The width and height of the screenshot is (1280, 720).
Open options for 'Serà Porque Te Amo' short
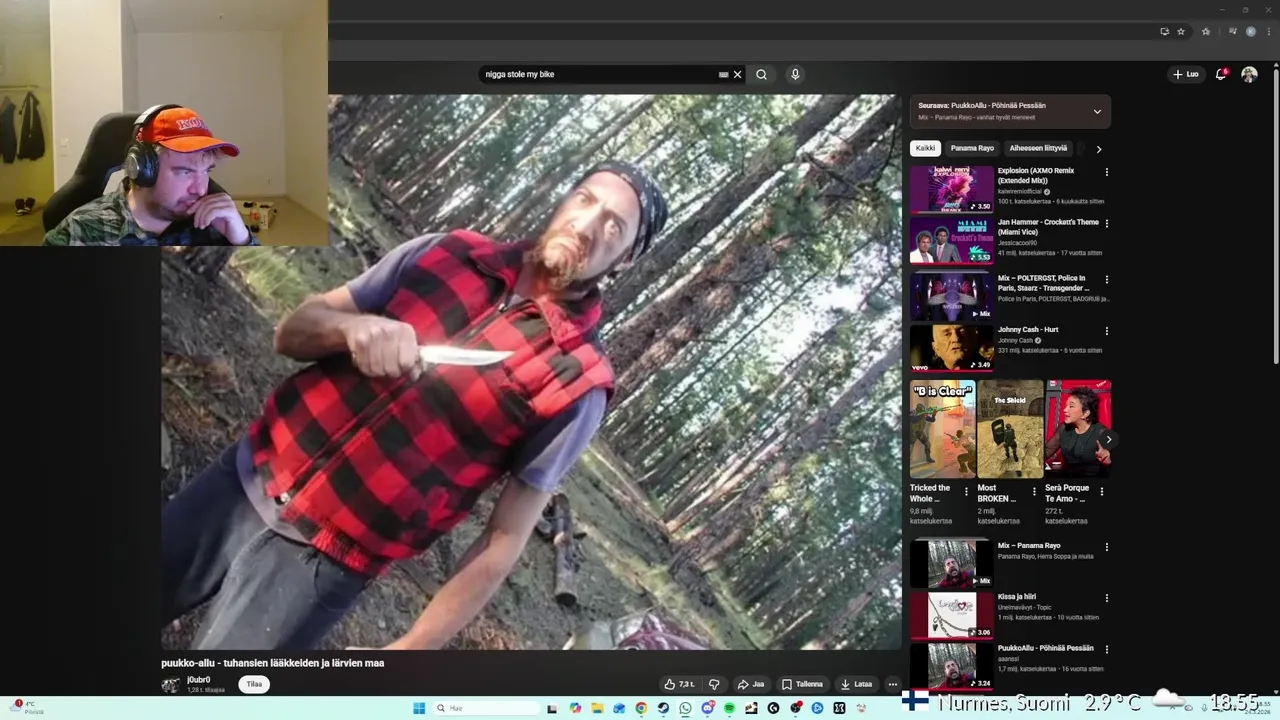point(1102,492)
